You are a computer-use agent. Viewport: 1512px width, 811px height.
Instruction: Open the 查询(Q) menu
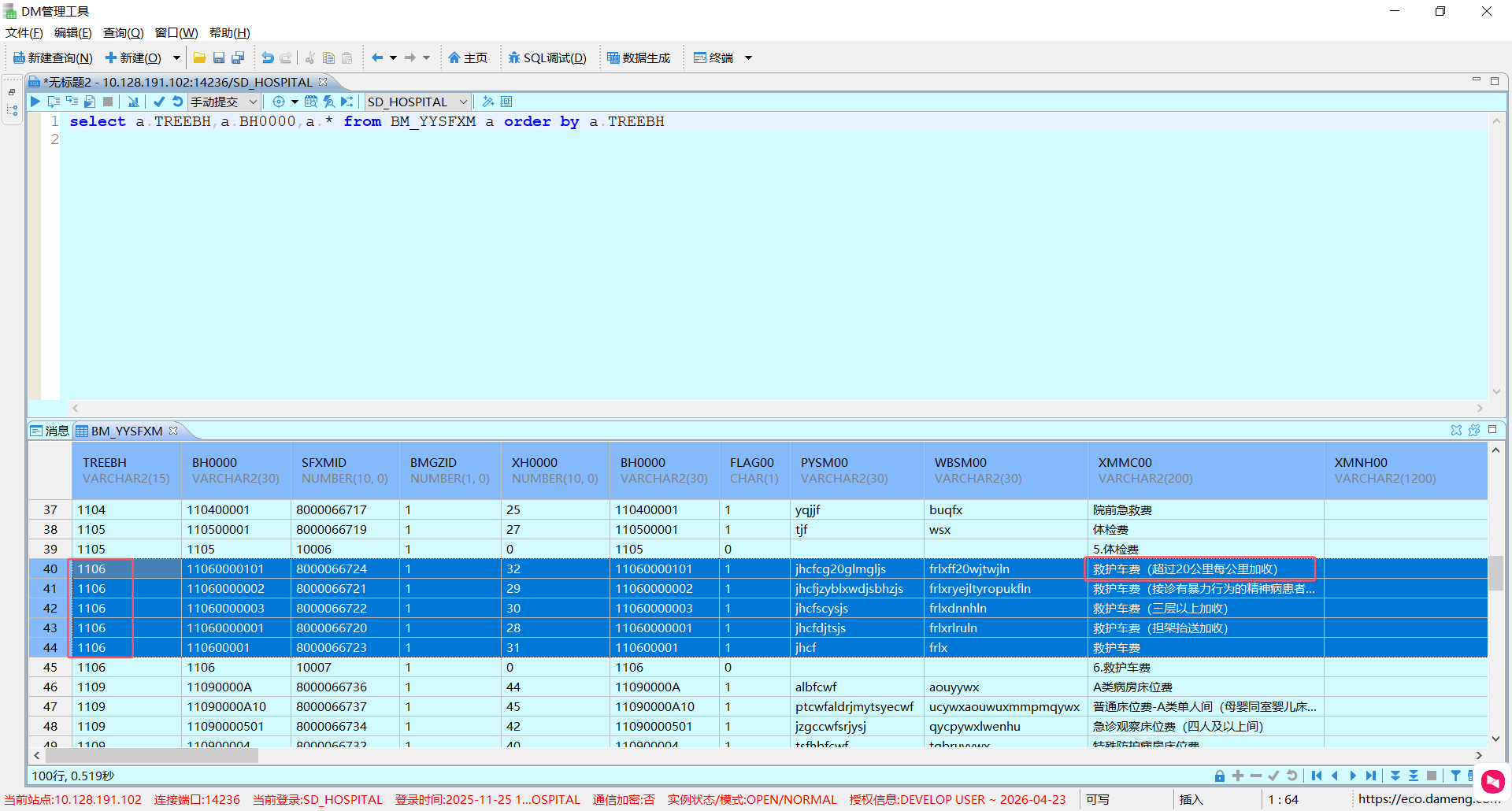pyautogui.click(x=123, y=32)
